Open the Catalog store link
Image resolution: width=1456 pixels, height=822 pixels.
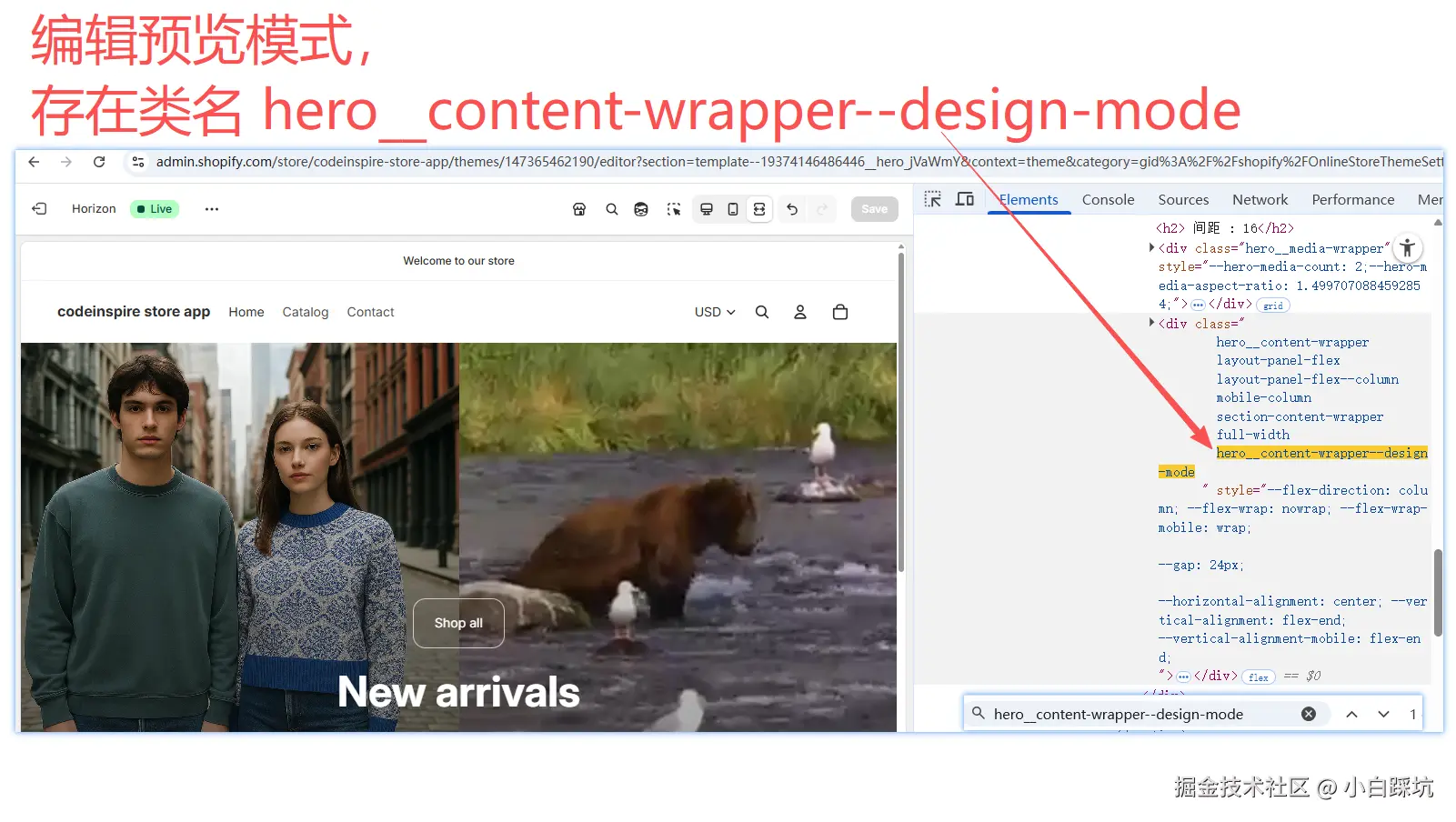click(306, 312)
